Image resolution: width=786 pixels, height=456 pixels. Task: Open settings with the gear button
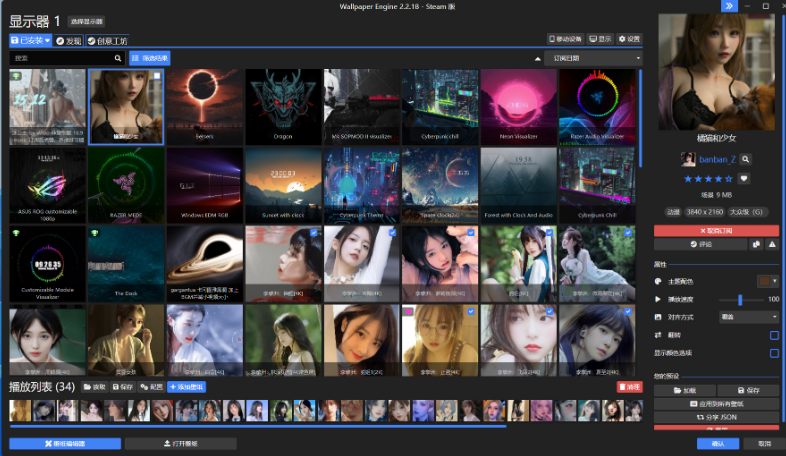click(629, 39)
